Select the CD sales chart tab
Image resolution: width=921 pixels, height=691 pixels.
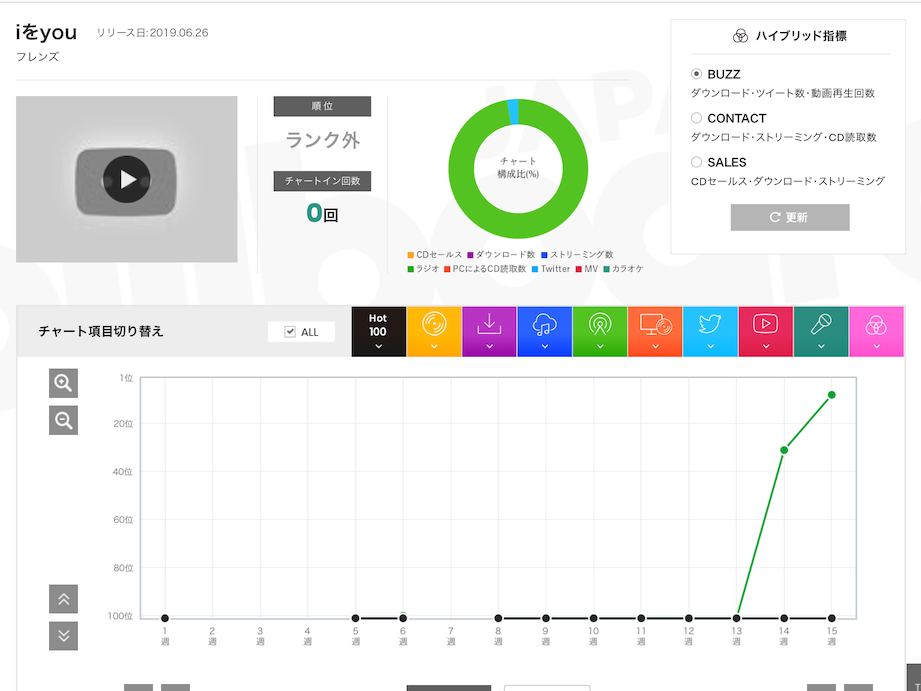click(434, 331)
